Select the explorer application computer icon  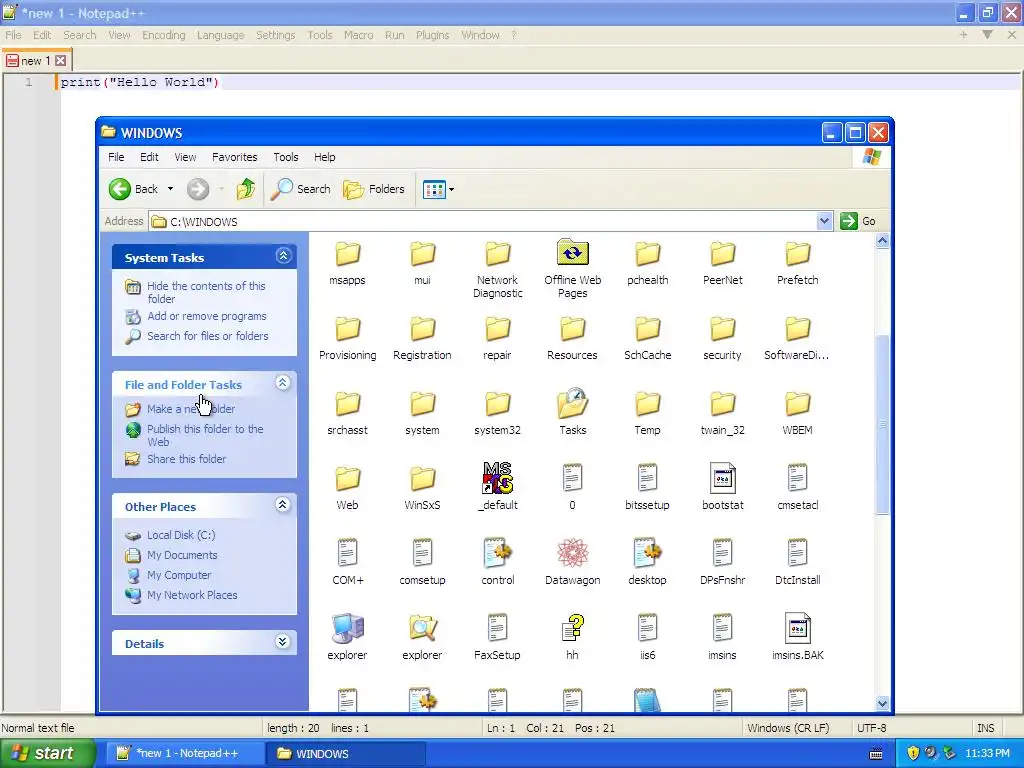347,629
